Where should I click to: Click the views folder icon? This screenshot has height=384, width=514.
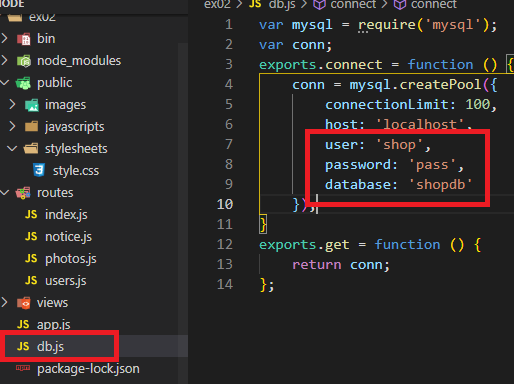coord(24,303)
